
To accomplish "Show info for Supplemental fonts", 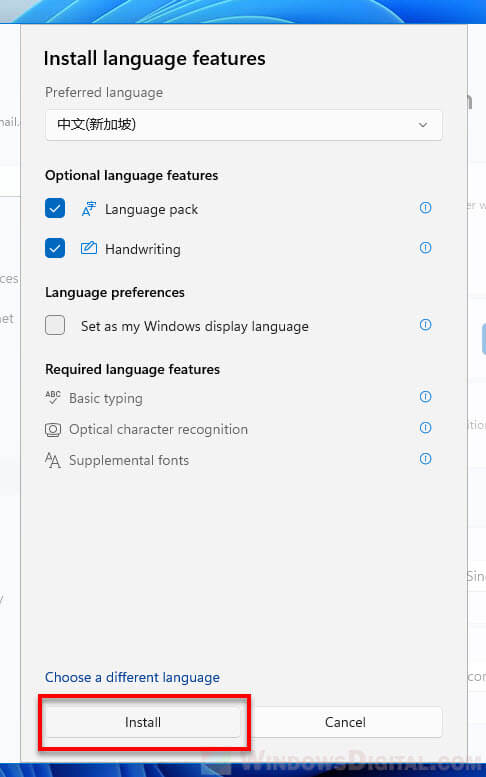I will [425, 458].
